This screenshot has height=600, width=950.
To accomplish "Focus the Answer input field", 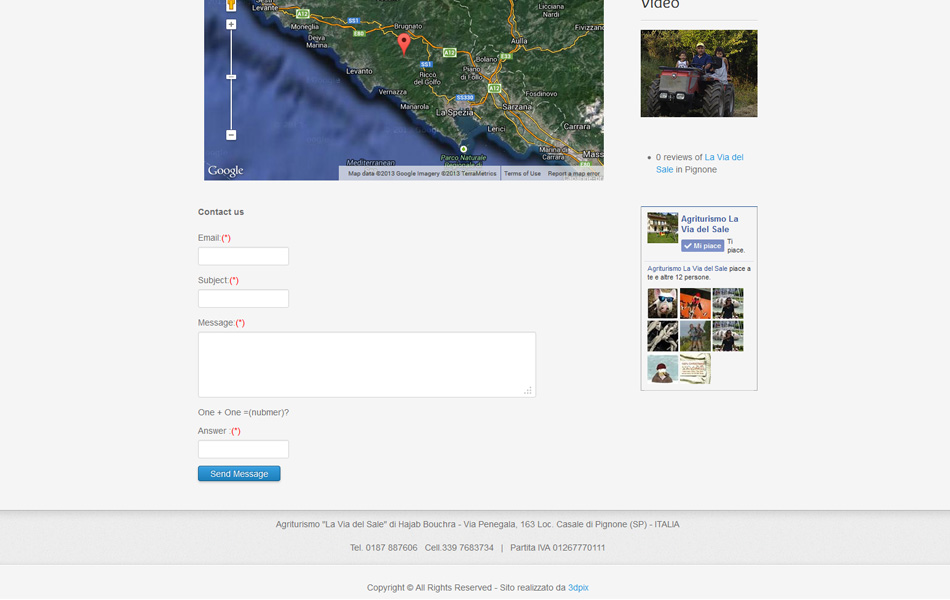I will pyautogui.click(x=243, y=449).
